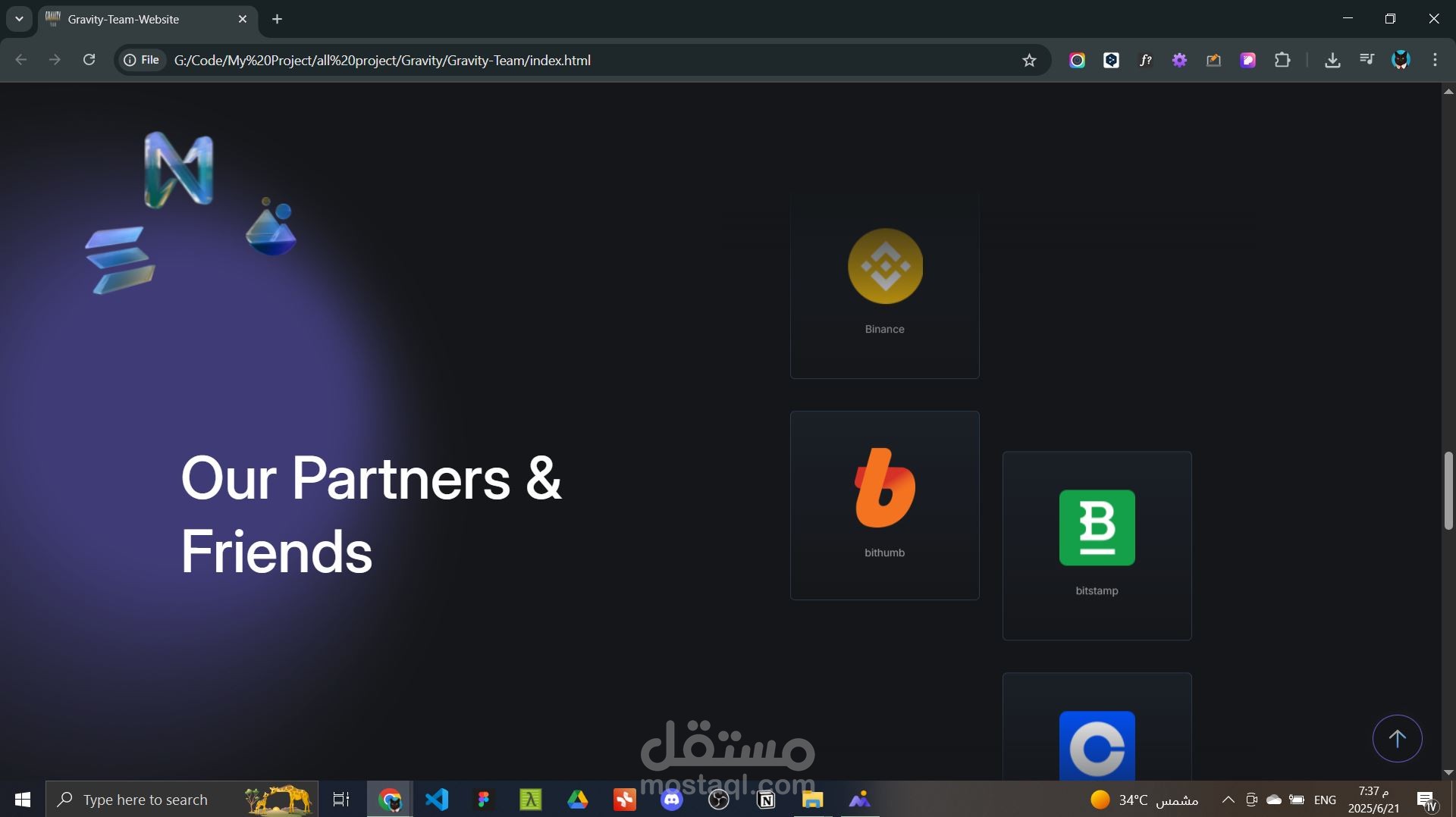Open Figma from the taskbar
The image size is (1456, 817).
(484, 800)
